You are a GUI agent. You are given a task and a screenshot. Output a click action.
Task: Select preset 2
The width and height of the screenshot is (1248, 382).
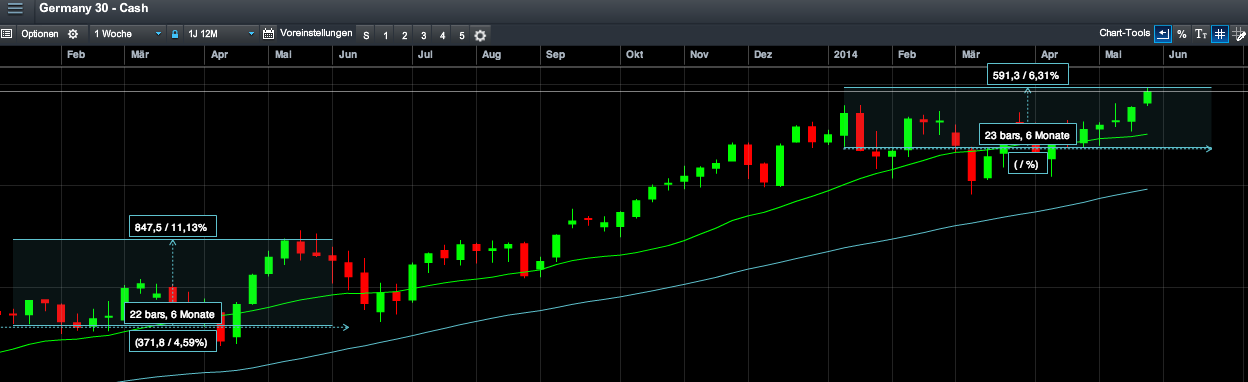point(404,35)
